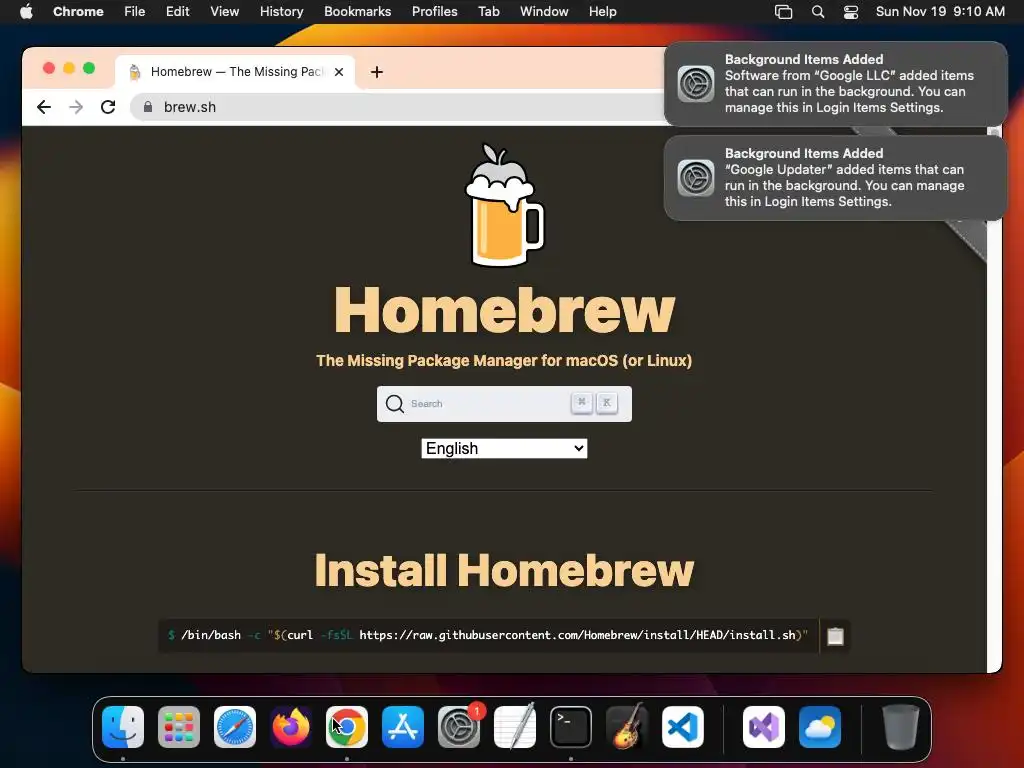Reload the brew.sh page
The height and width of the screenshot is (768, 1024).
point(108,107)
